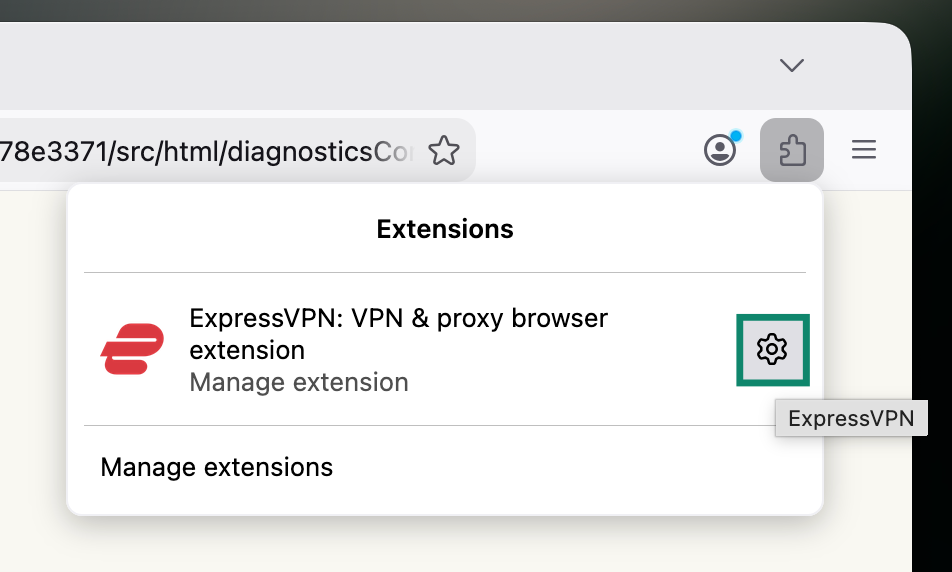This screenshot has height=572, width=952.
Task: Open the ExpressVPN extension settings gear
Action: coord(772,350)
